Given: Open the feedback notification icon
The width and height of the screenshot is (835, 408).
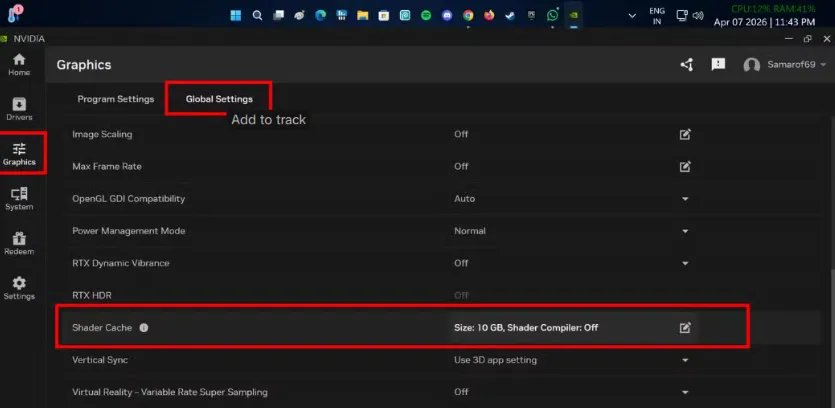Looking at the screenshot, I should pyautogui.click(x=718, y=64).
